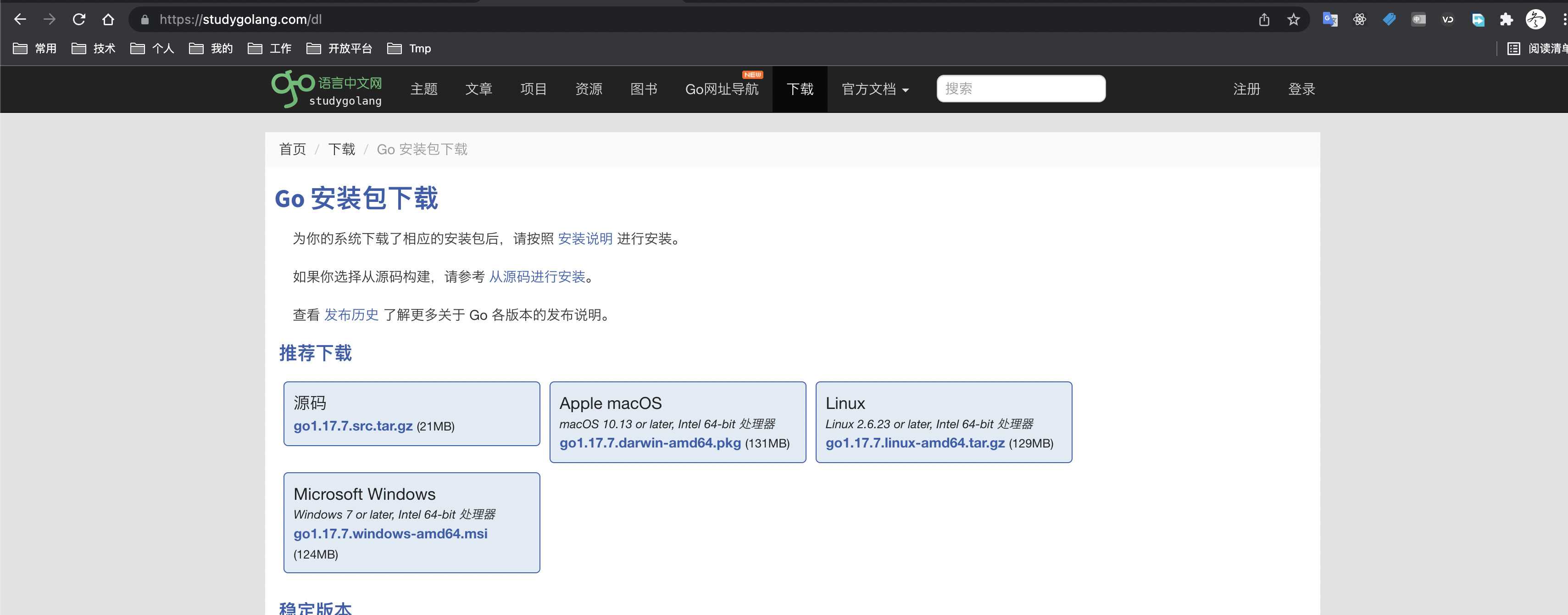Open the 开放平台 bookmarks folder
This screenshot has height=615, width=1568.
tap(339, 48)
